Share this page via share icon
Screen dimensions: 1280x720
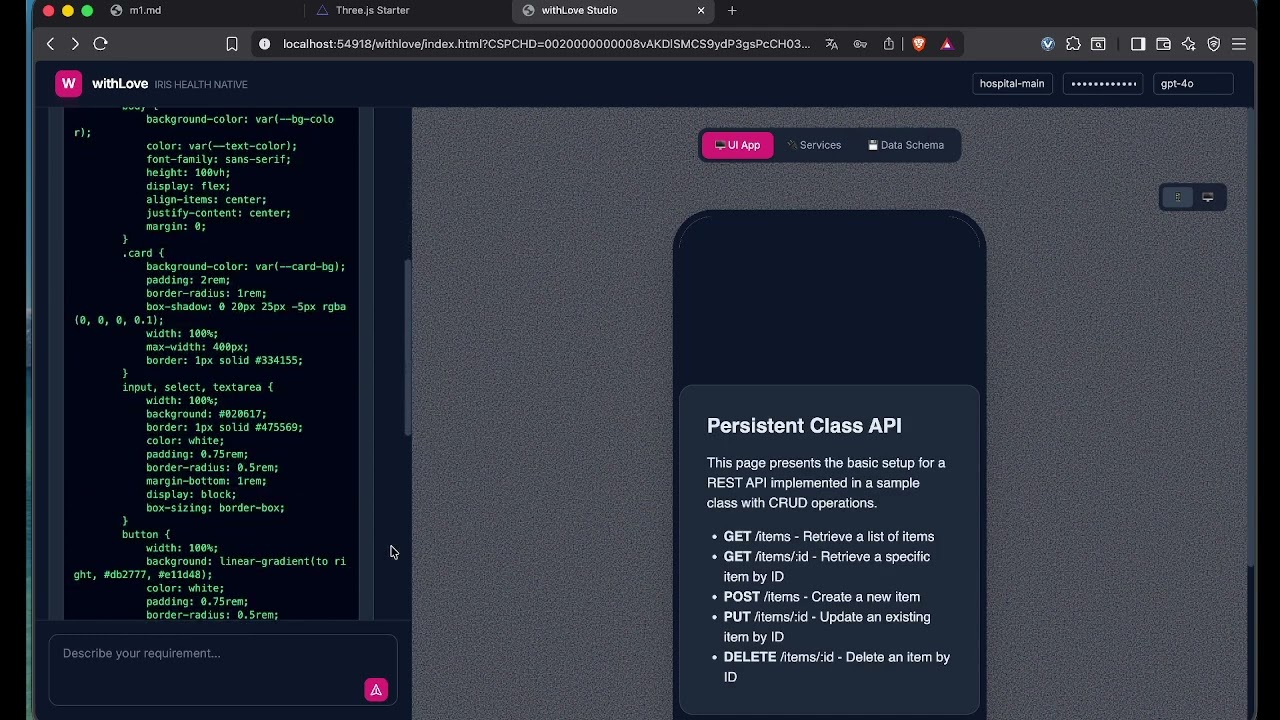(x=888, y=44)
